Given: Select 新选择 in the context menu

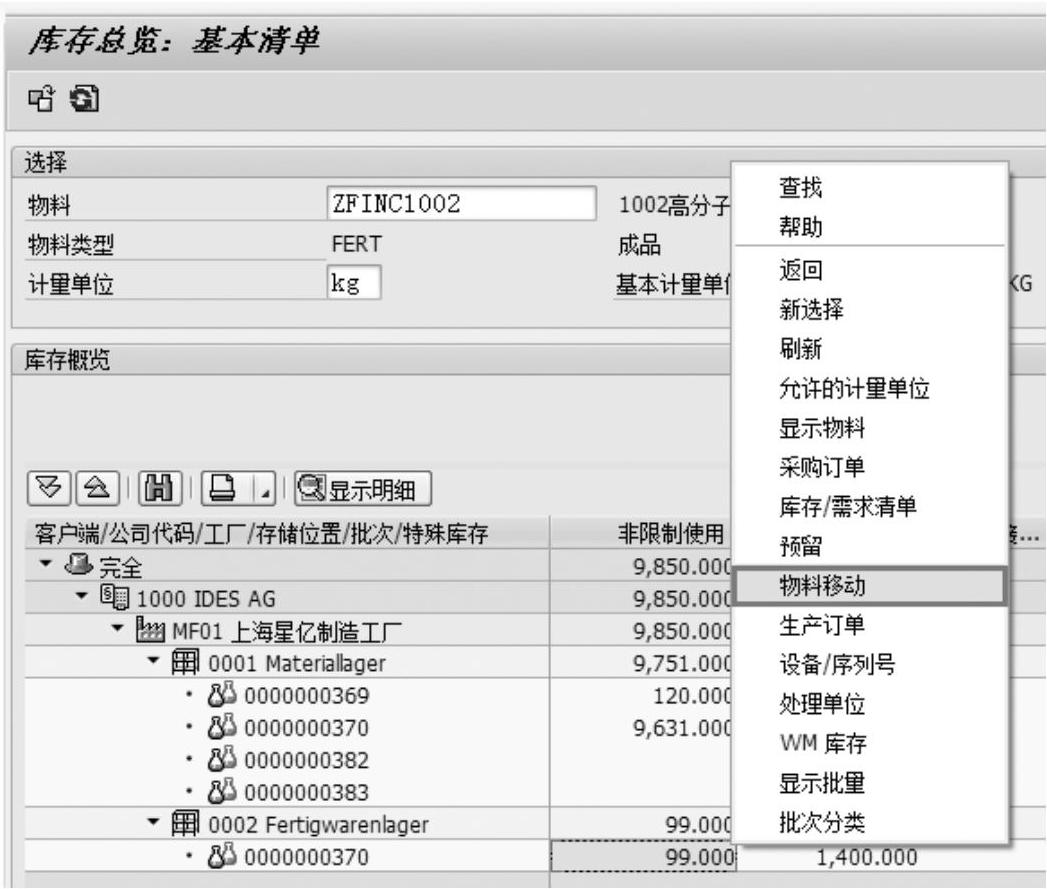Looking at the screenshot, I should pyautogui.click(x=811, y=309).
